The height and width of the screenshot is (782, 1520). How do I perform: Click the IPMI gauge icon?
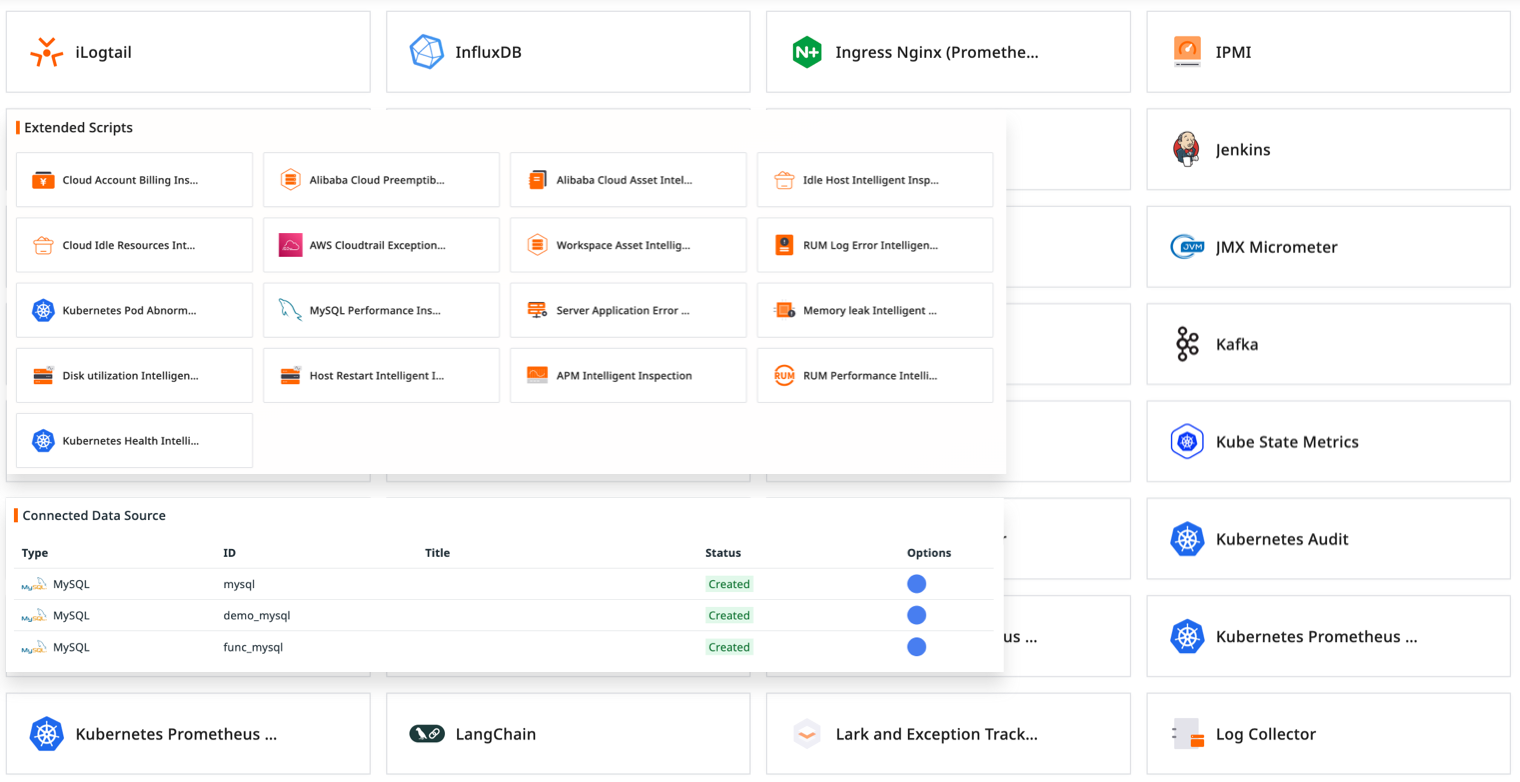(1187, 52)
